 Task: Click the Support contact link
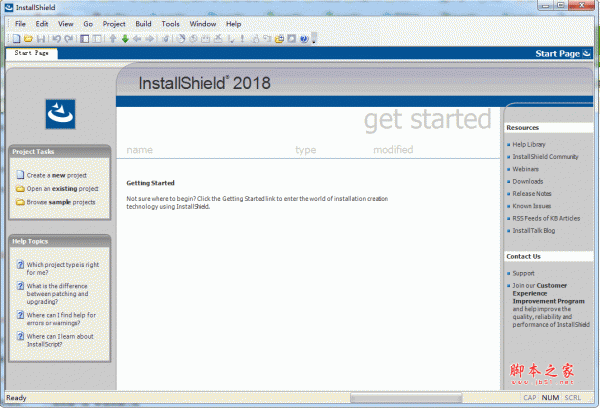(523, 273)
